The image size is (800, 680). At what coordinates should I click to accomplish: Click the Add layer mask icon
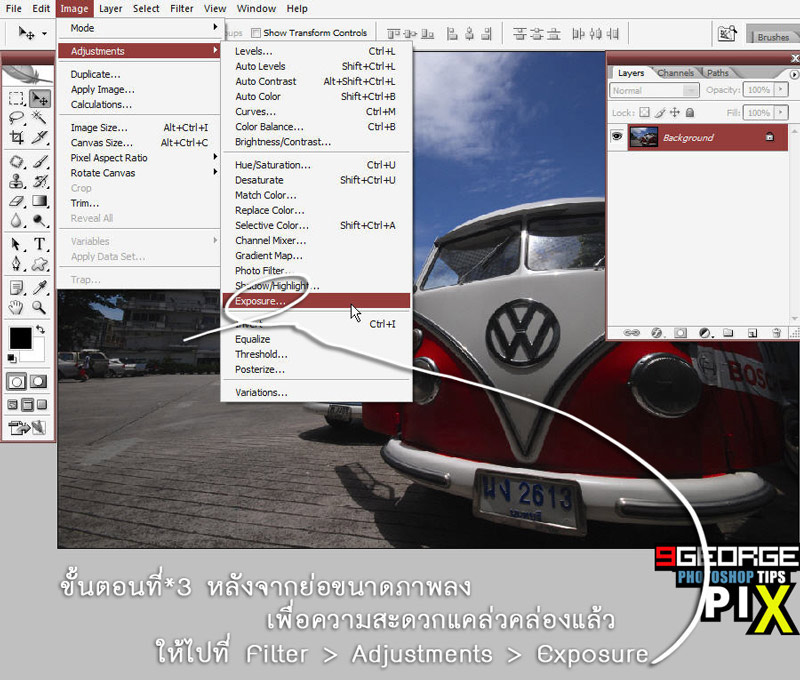(680, 333)
